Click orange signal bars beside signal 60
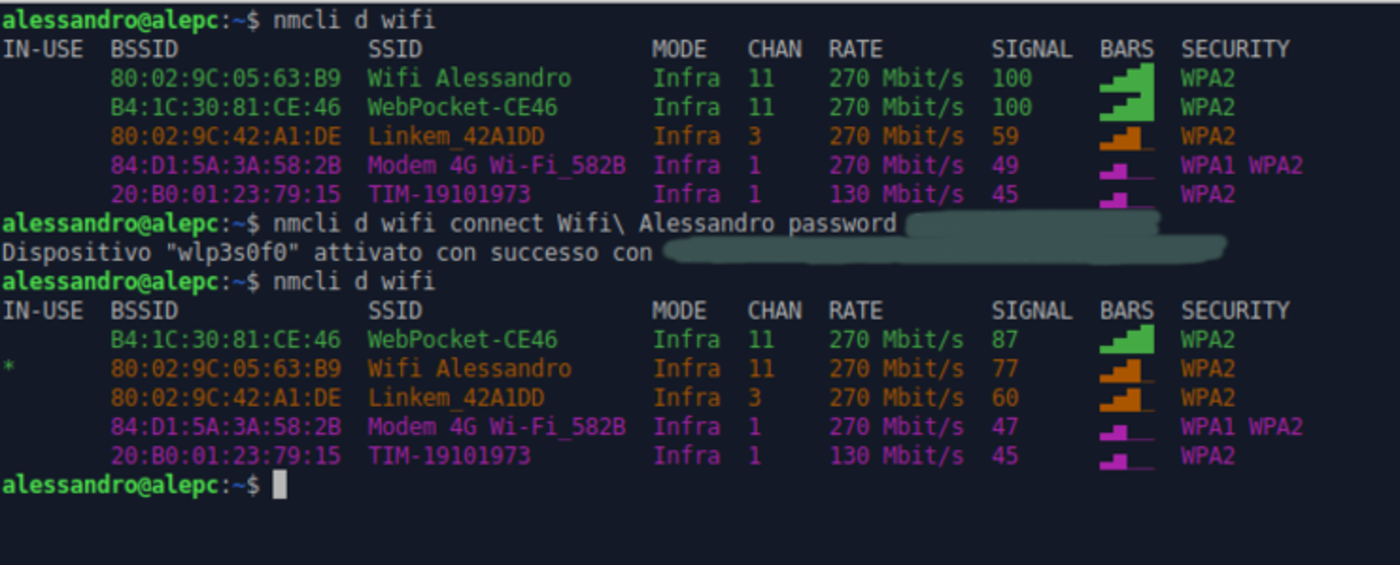1400x565 pixels. coord(1126,399)
